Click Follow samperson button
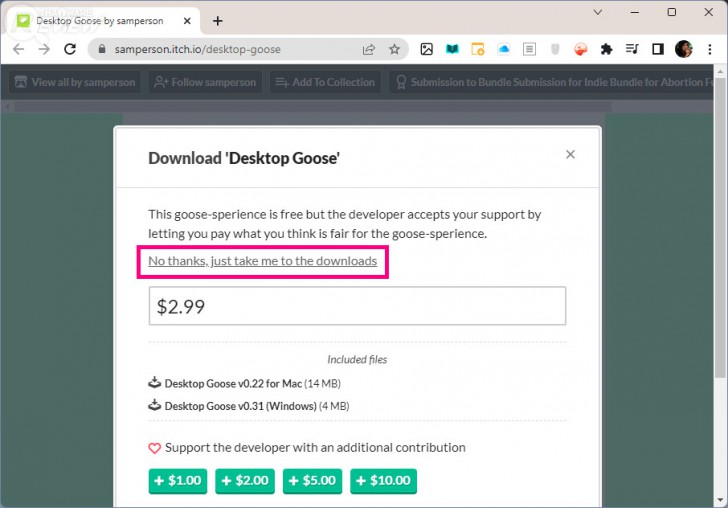The height and width of the screenshot is (508, 728). (205, 82)
